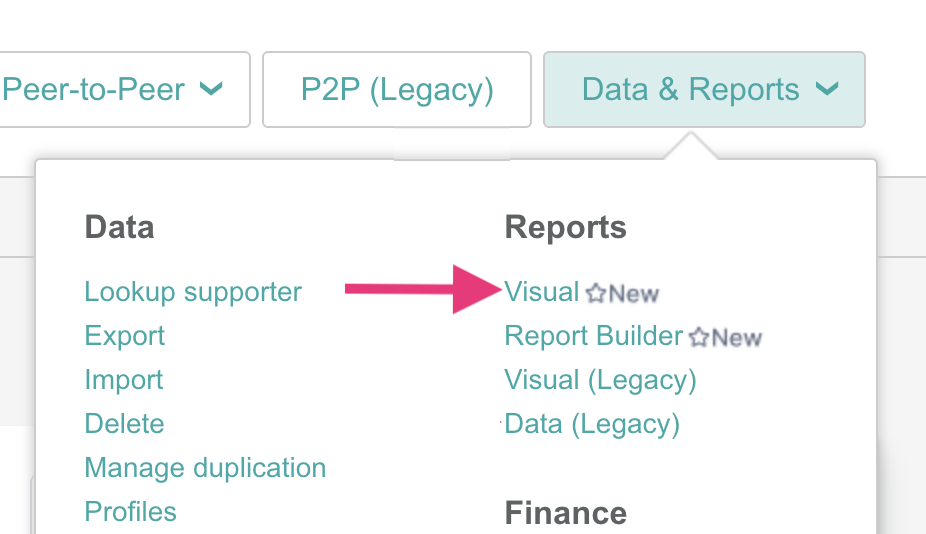Click the Data & Reports menu label

tap(690, 89)
